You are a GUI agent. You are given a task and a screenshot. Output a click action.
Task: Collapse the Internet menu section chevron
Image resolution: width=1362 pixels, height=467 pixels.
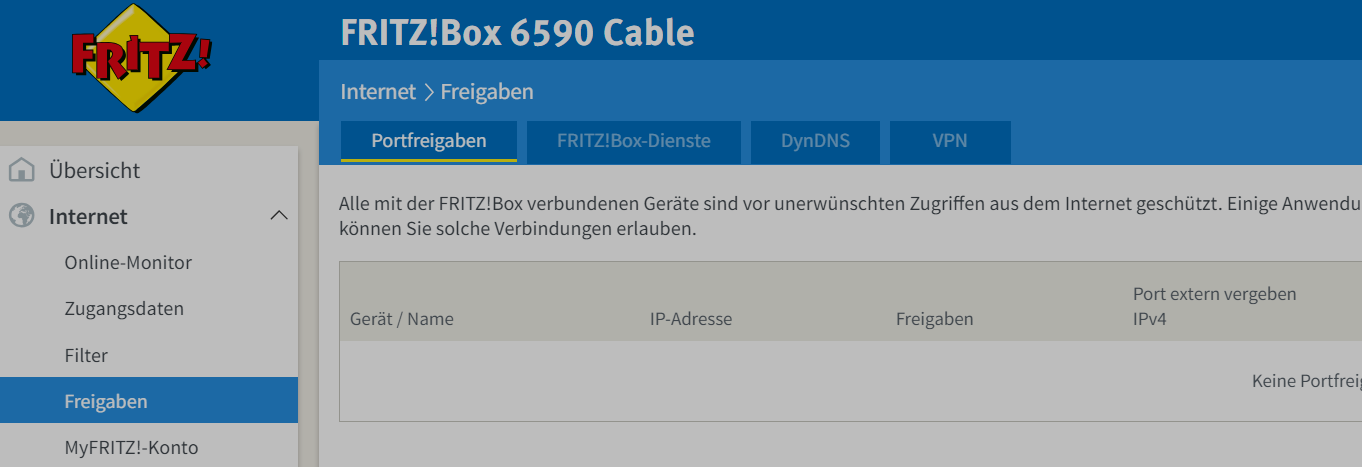click(279, 216)
